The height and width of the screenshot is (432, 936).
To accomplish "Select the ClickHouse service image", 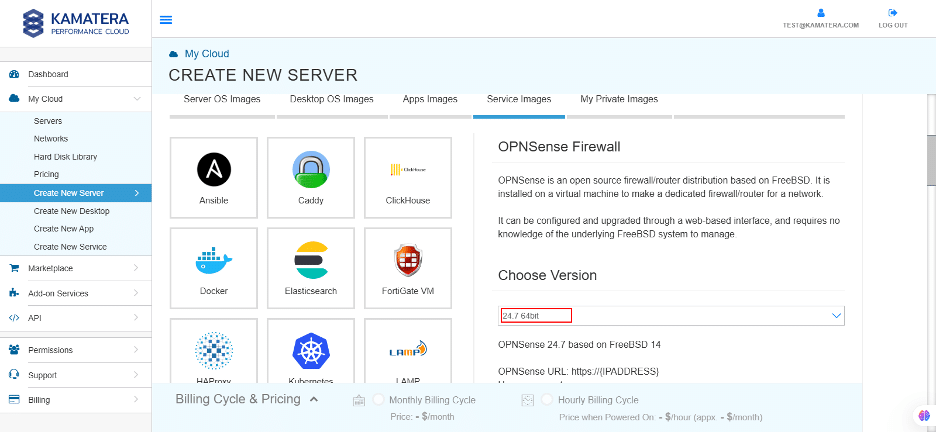I will [x=408, y=178].
